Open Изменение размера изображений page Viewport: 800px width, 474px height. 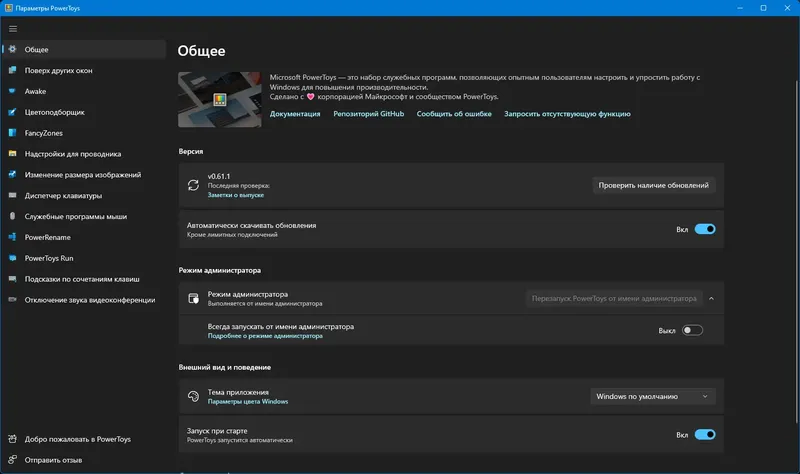pyautogui.click(x=84, y=174)
